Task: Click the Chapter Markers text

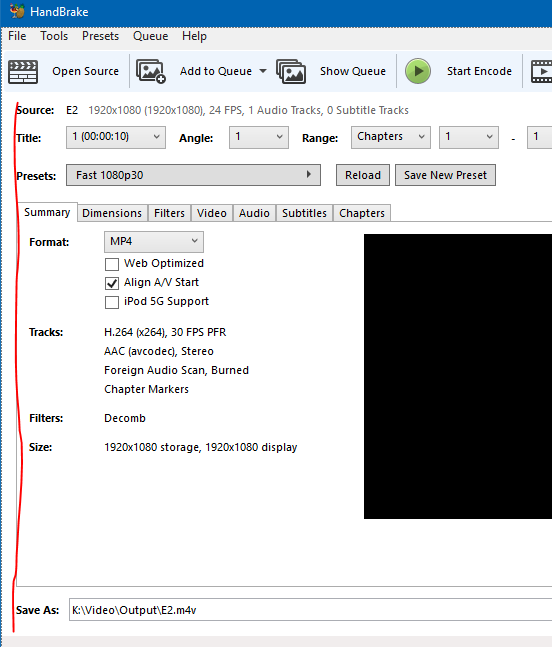Action: pos(146,389)
